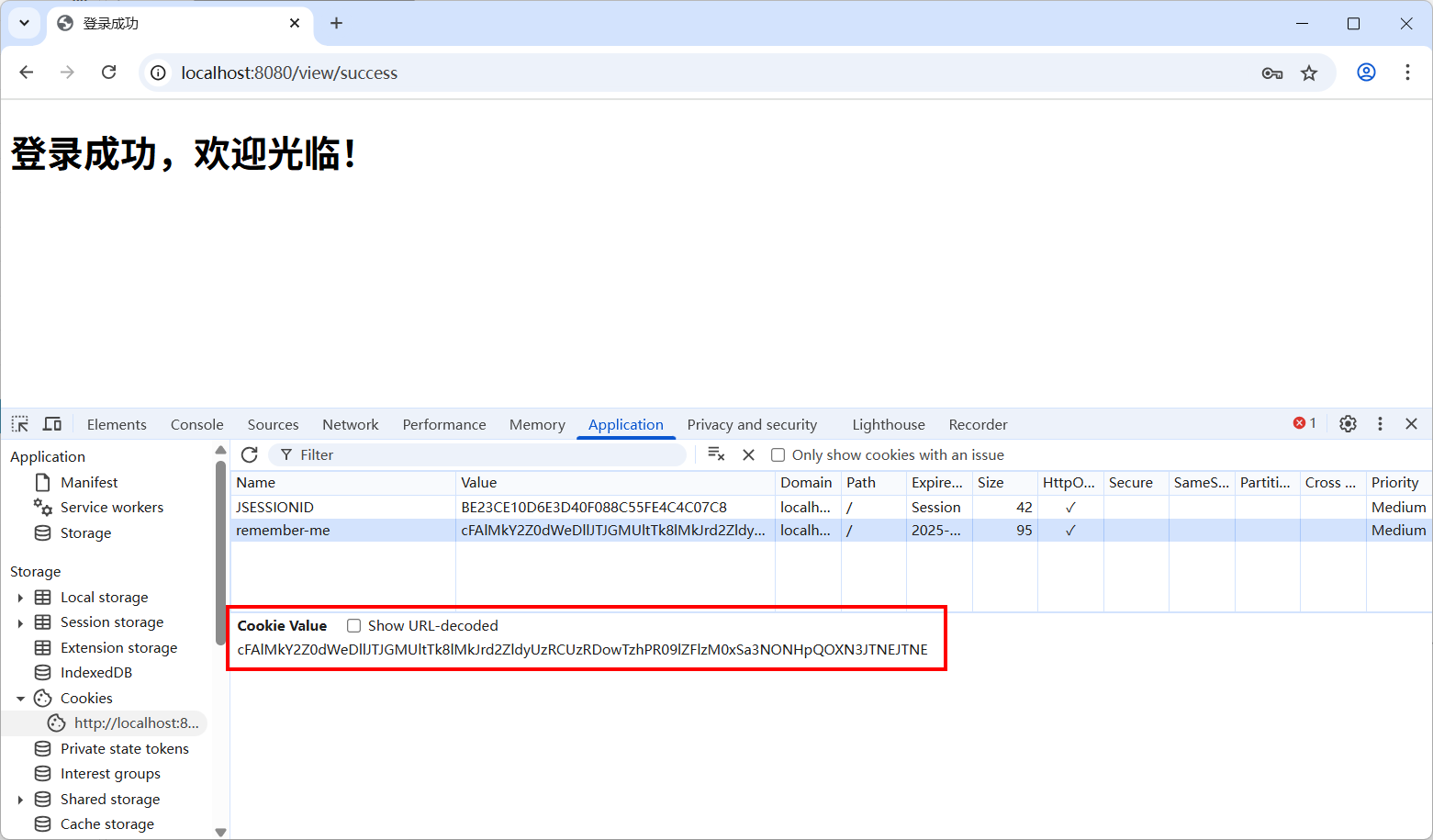Select IndexedDB item
This screenshot has height=840, width=1433.
pyautogui.click(x=96, y=673)
